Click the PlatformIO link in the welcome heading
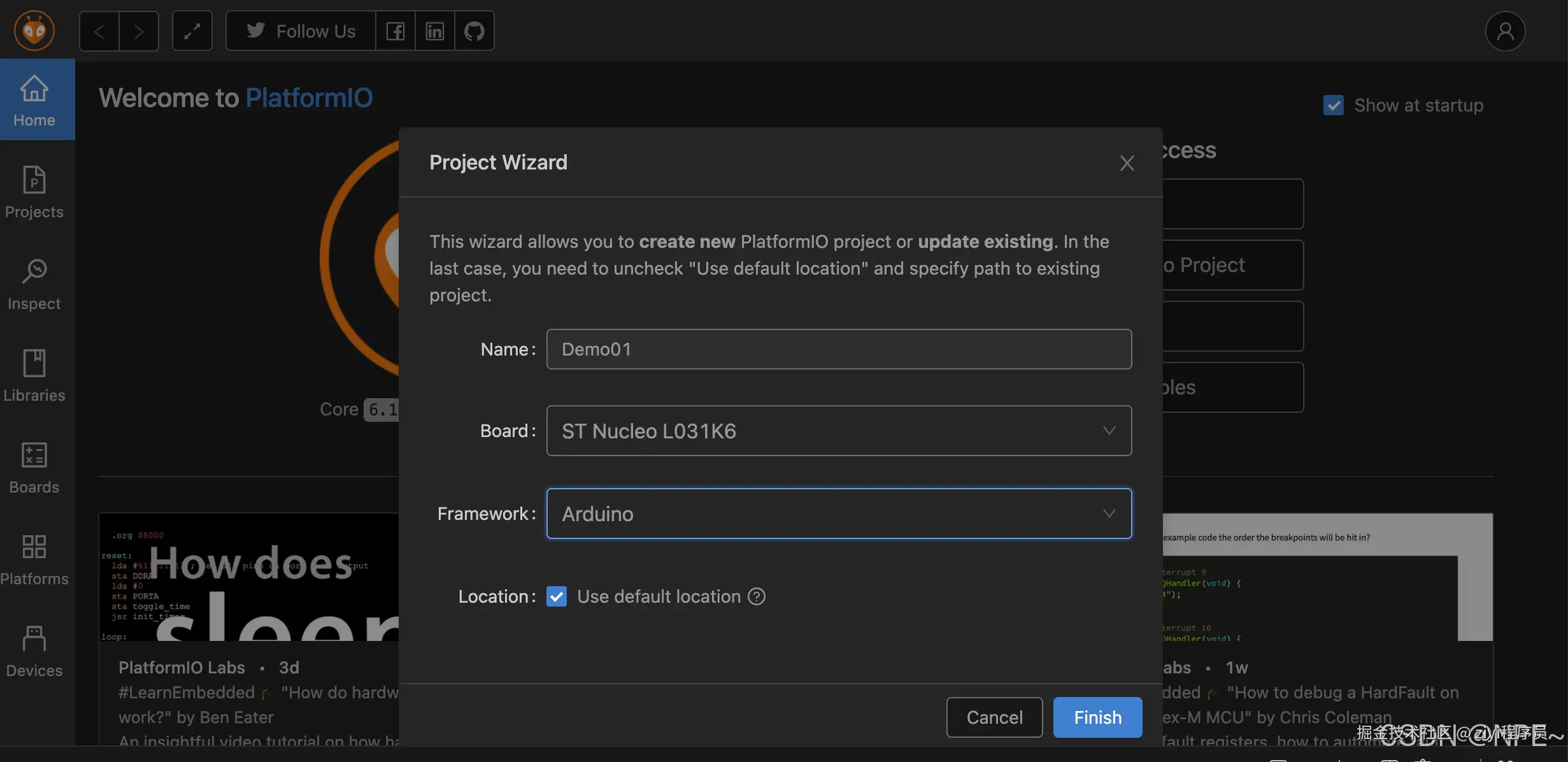 [x=309, y=97]
